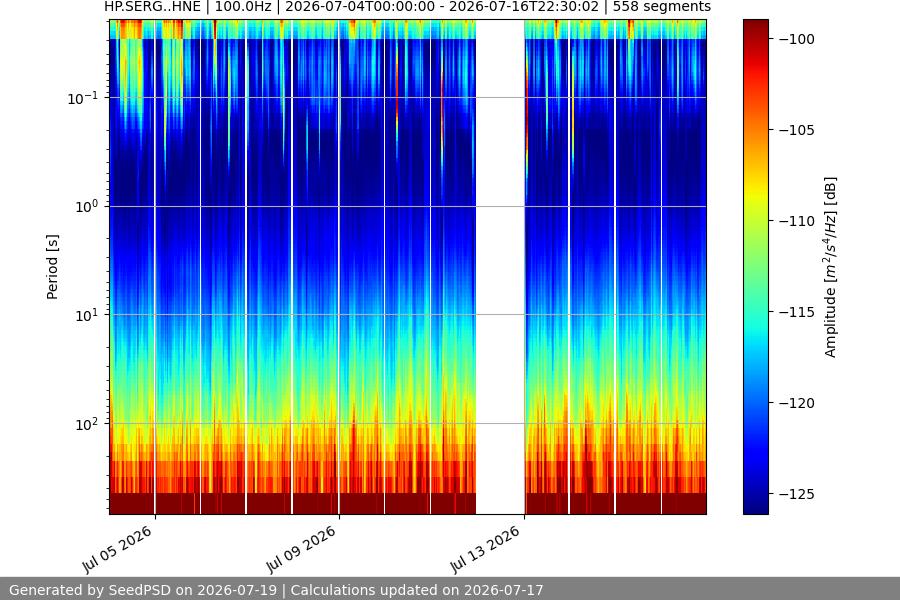Screen dimensions: 900x600
Task: Click the '100.0Hz' sampling rate in title
Action: 243,7
